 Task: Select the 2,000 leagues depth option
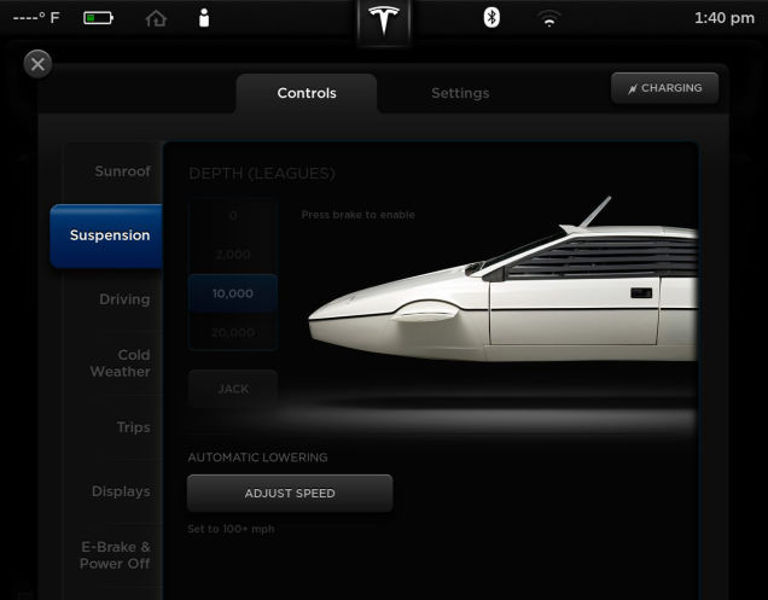[x=233, y=255]
